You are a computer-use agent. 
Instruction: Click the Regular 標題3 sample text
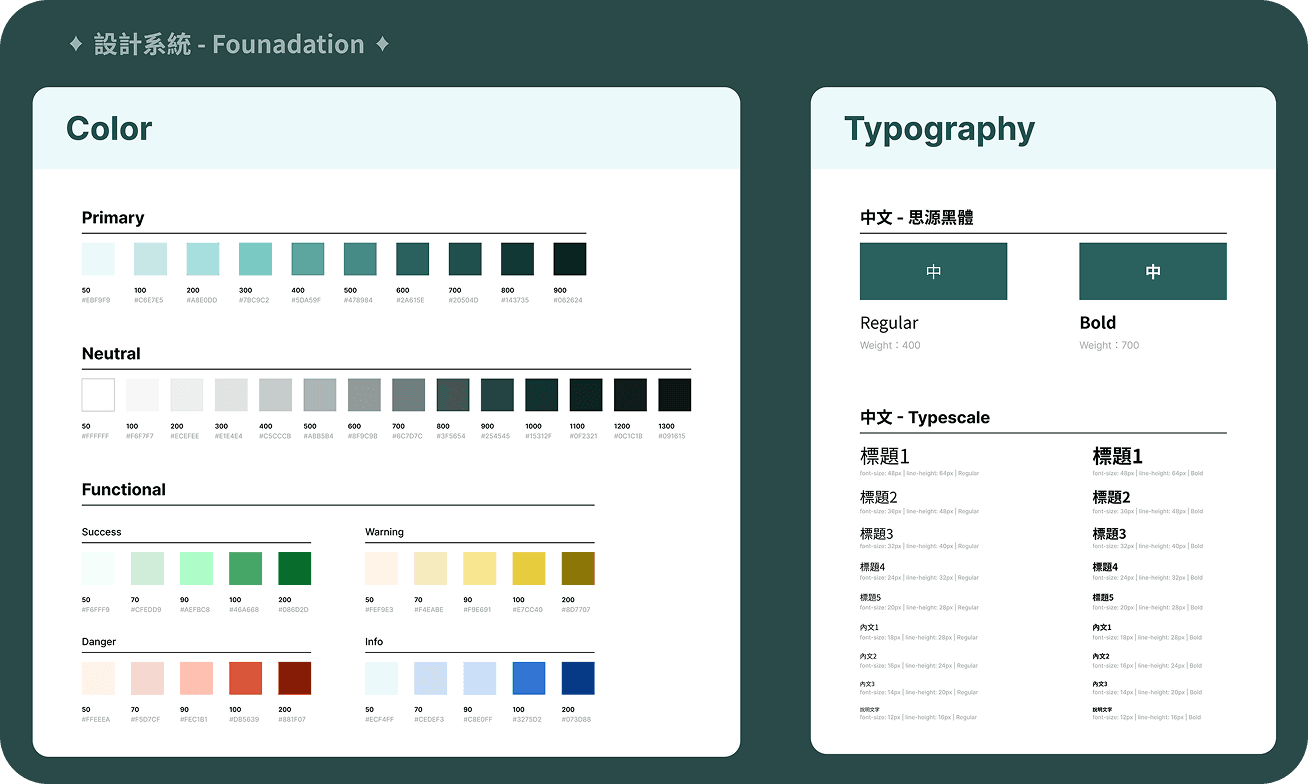coord(877,534)
